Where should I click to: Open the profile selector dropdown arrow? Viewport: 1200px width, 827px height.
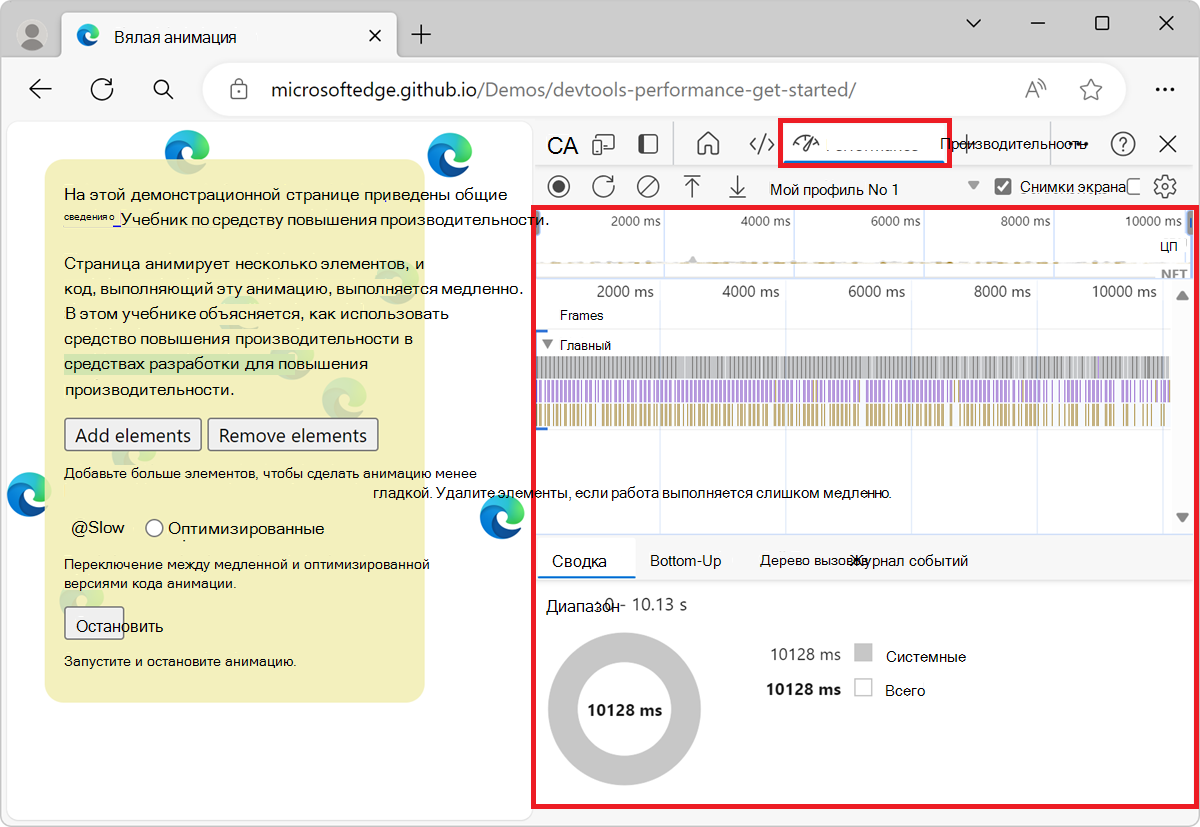(972, 187)
